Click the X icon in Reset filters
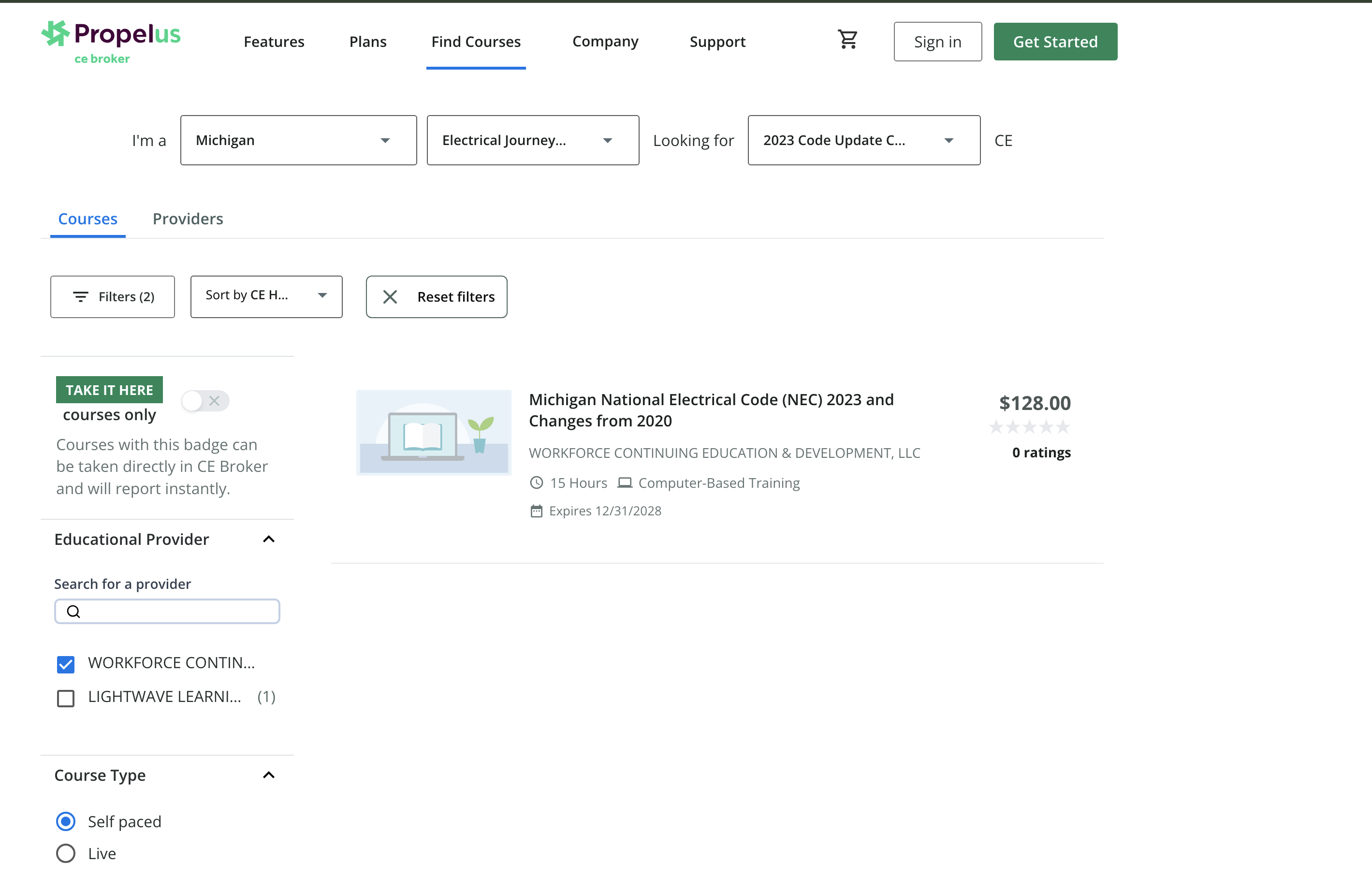The width and height of the screenshot is (1372, 877). (390, 297)
